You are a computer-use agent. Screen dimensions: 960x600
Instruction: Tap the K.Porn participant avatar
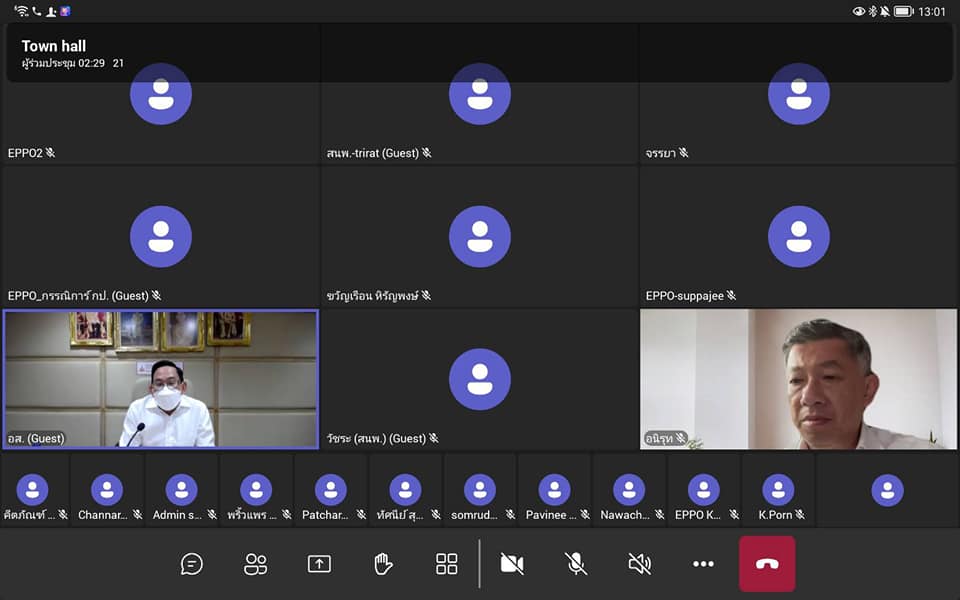778,490
